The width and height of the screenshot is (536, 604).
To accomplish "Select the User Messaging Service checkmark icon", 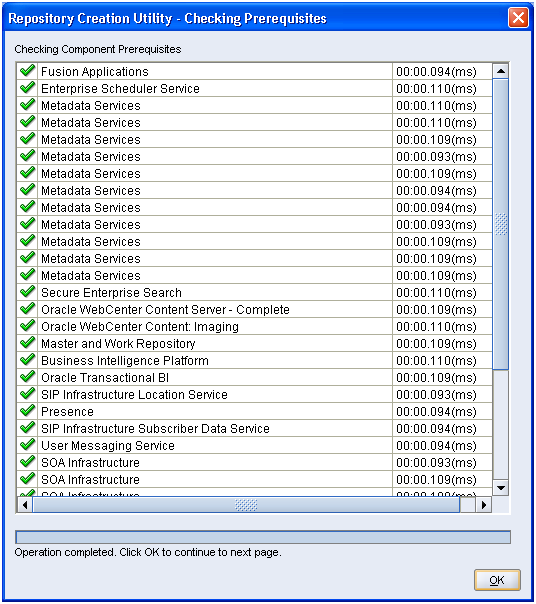I will 27,445.
